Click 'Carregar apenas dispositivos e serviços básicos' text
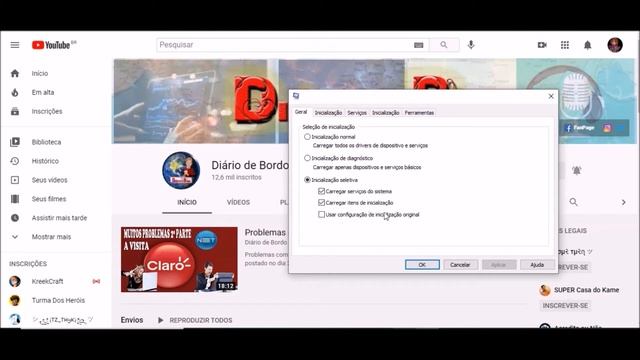This screenshot has width=640, height=360. [367, 167]
